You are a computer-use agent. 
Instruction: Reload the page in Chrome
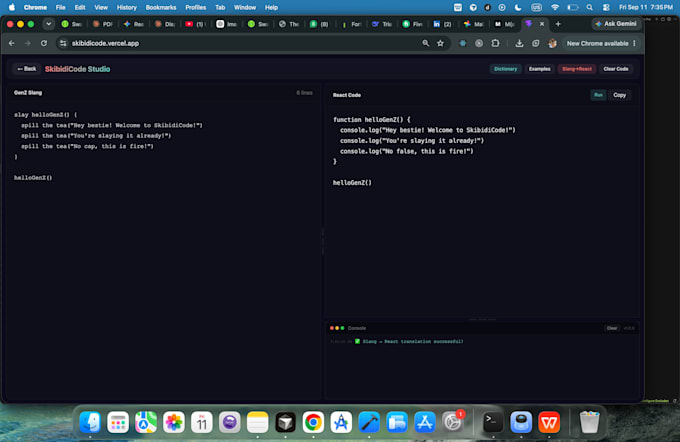pos(44,43)
